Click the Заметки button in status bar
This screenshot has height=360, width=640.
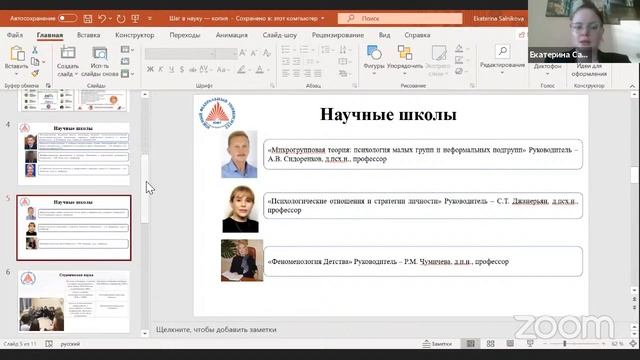point(437,344)
